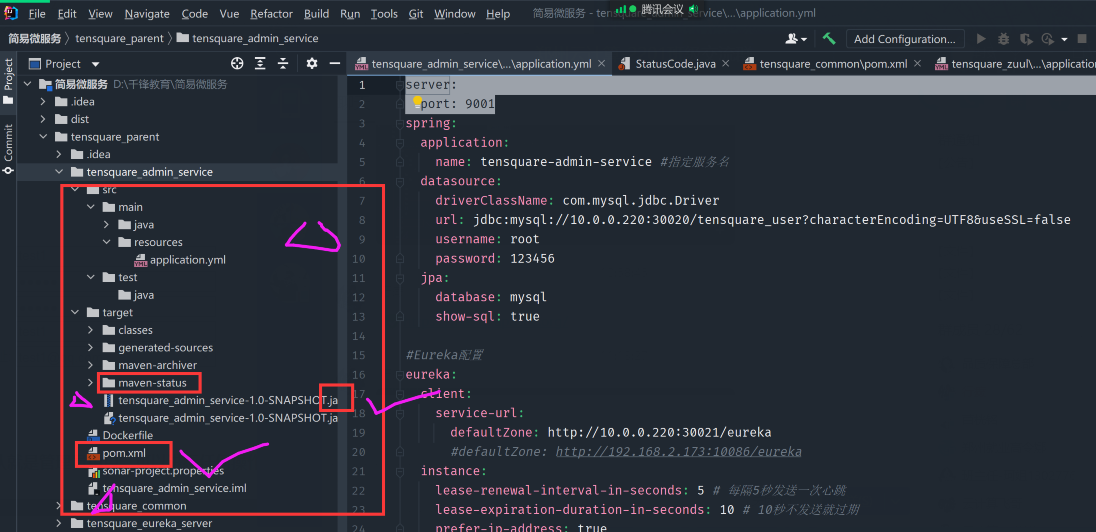Expand the classes folder
The width and height of the screenshot is (1096, 532).
91,330
